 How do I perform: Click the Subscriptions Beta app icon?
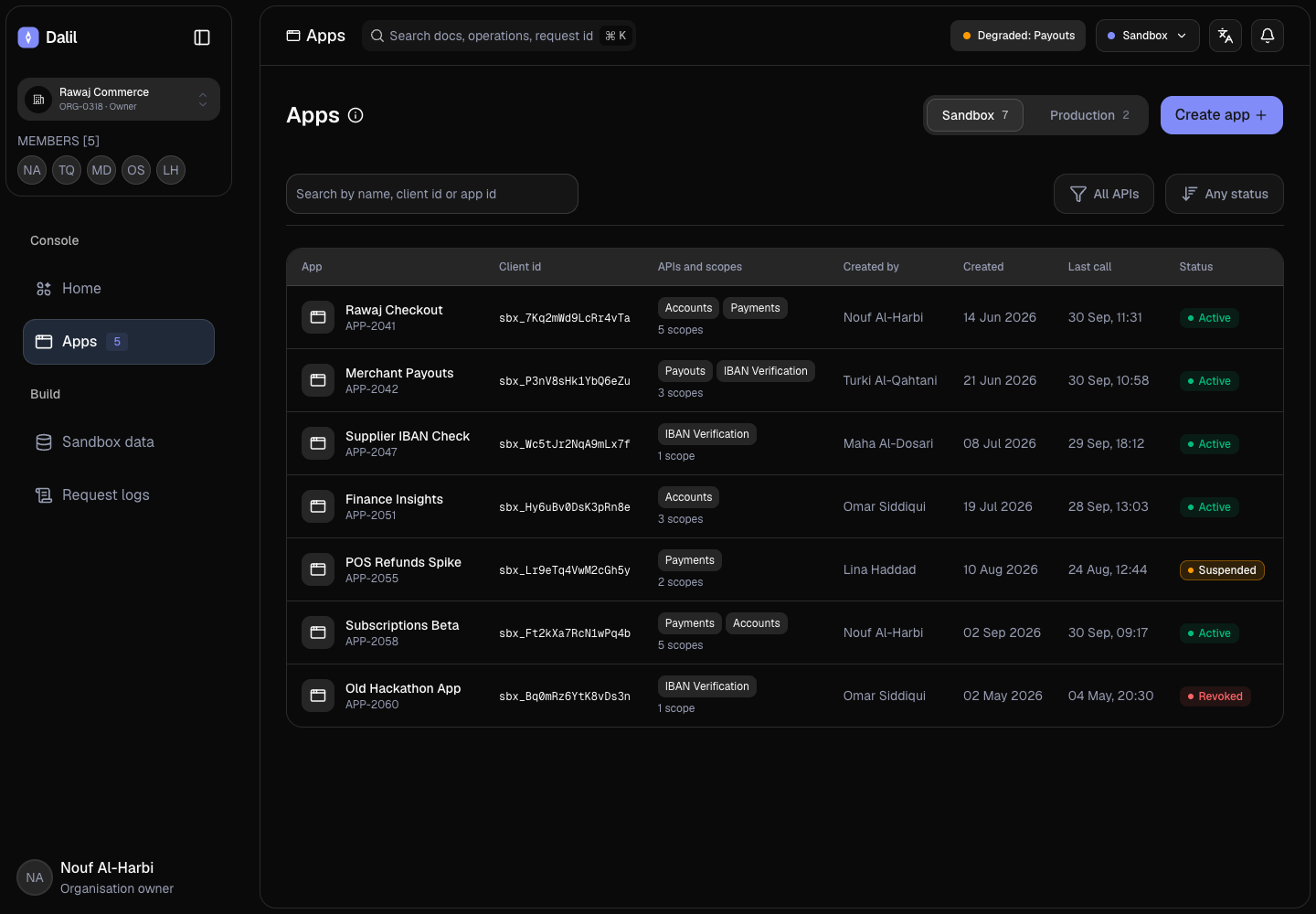click(318, 632)
